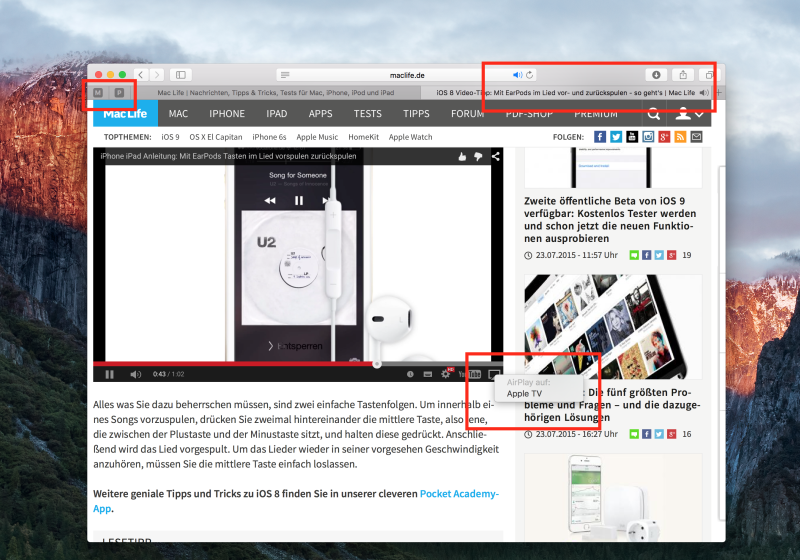Click the page's vertical scrollbar

[x=721, y=342]
